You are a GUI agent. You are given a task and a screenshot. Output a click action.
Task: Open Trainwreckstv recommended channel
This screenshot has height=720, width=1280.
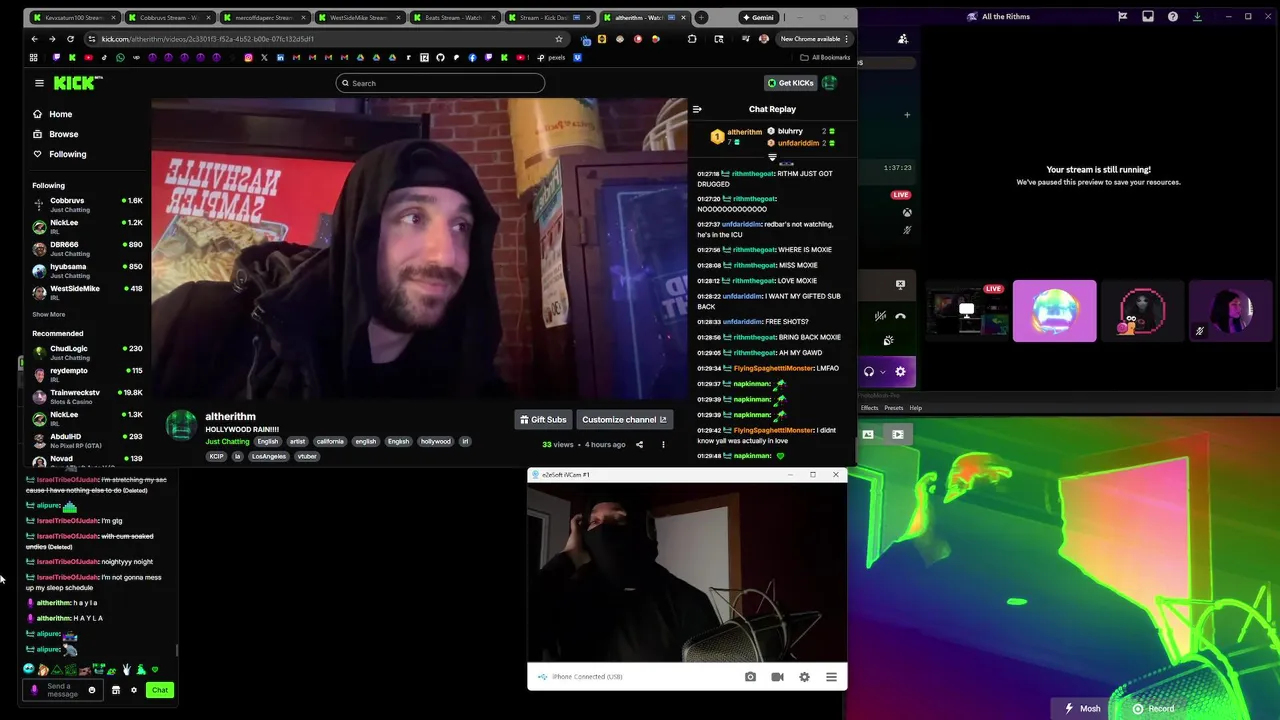click(x=88, y=396)
